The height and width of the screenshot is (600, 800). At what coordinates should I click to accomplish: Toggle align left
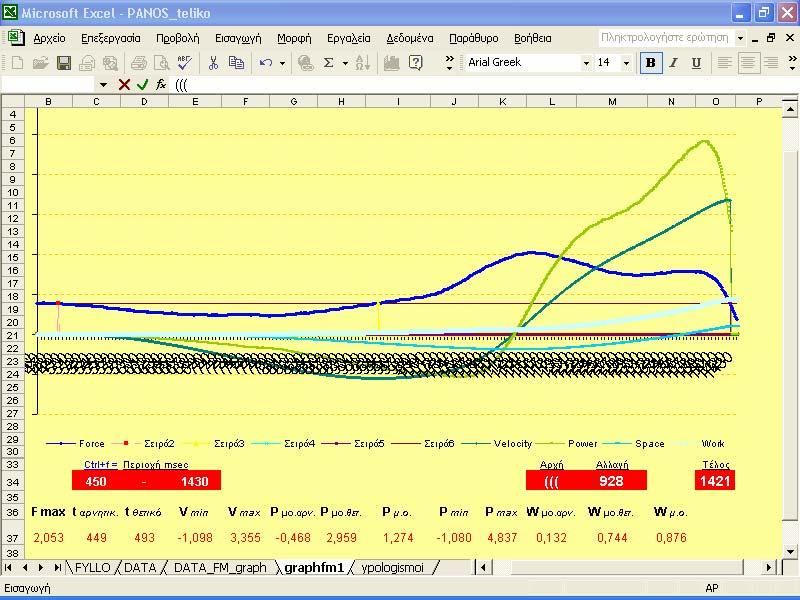pyautogui.click(x=724, y=63)
